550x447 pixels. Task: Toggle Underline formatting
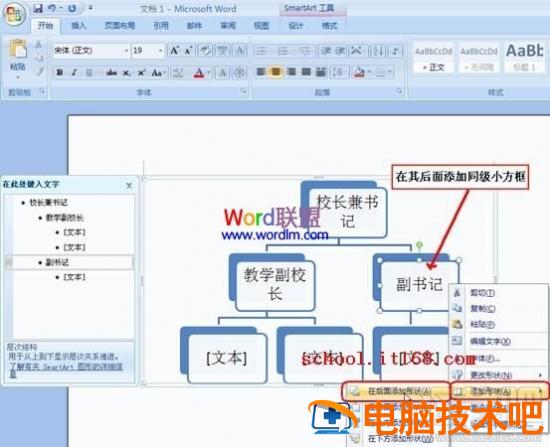click(89, 73)
